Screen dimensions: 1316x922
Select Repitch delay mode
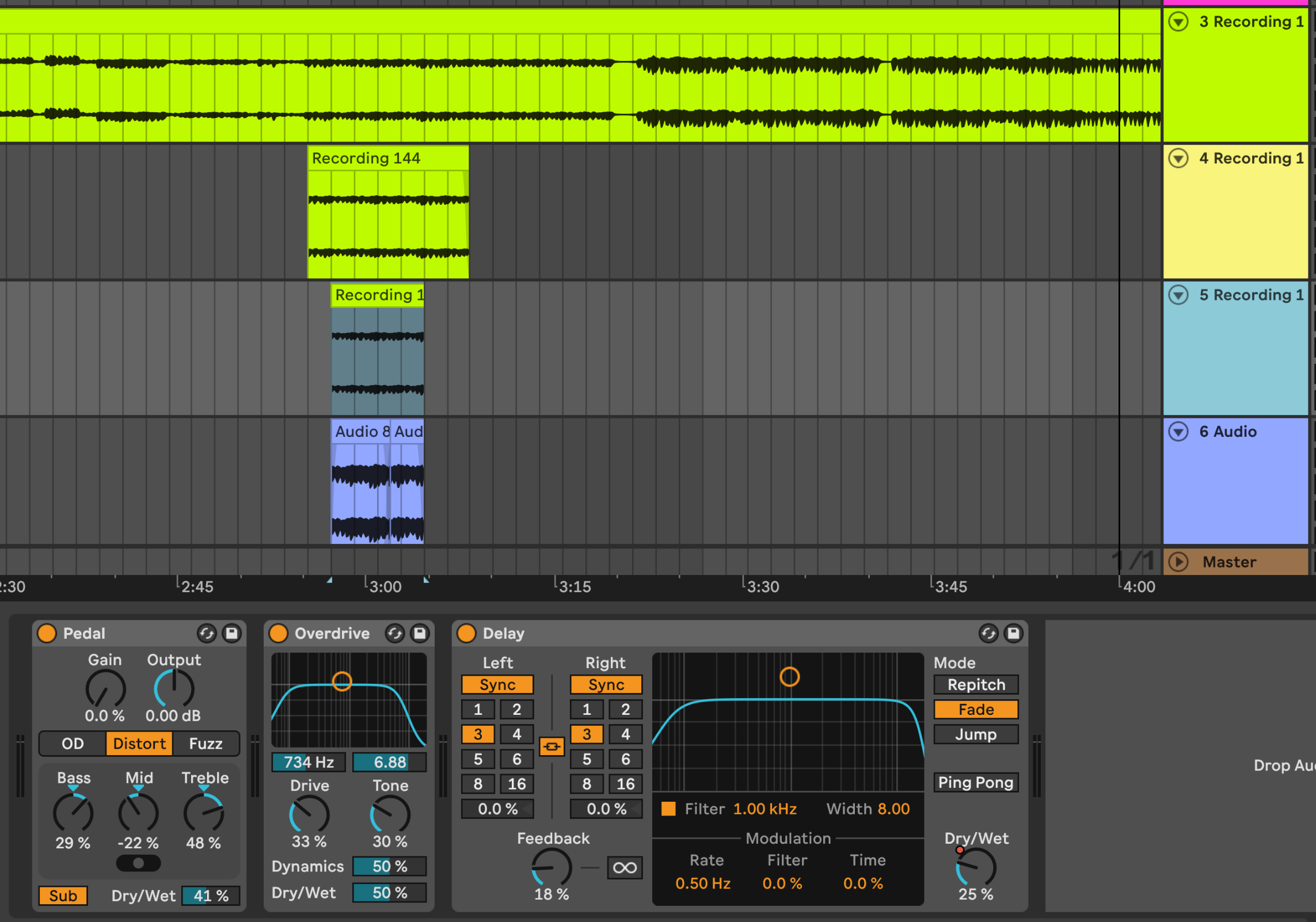pos(976,684)
